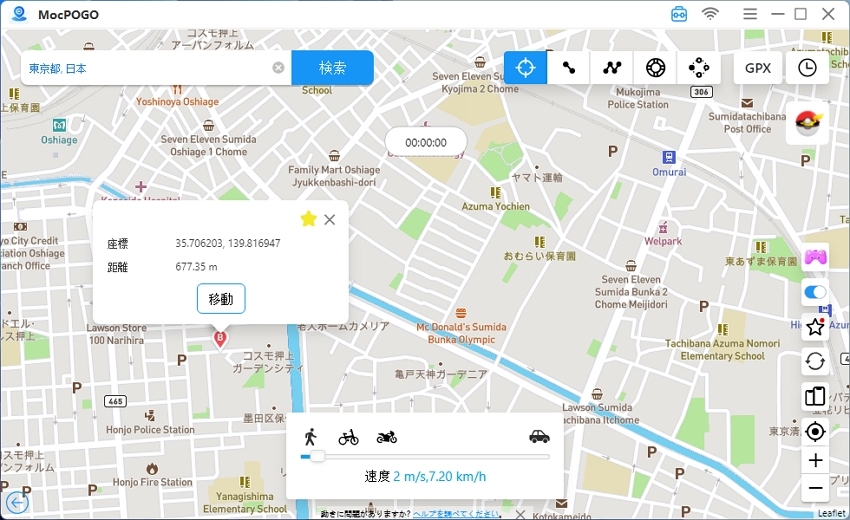The width and height of the screenshot is (850, 520).
Task: Choose car speed icon
Action: pyautogui.click(x=539, y=436)
